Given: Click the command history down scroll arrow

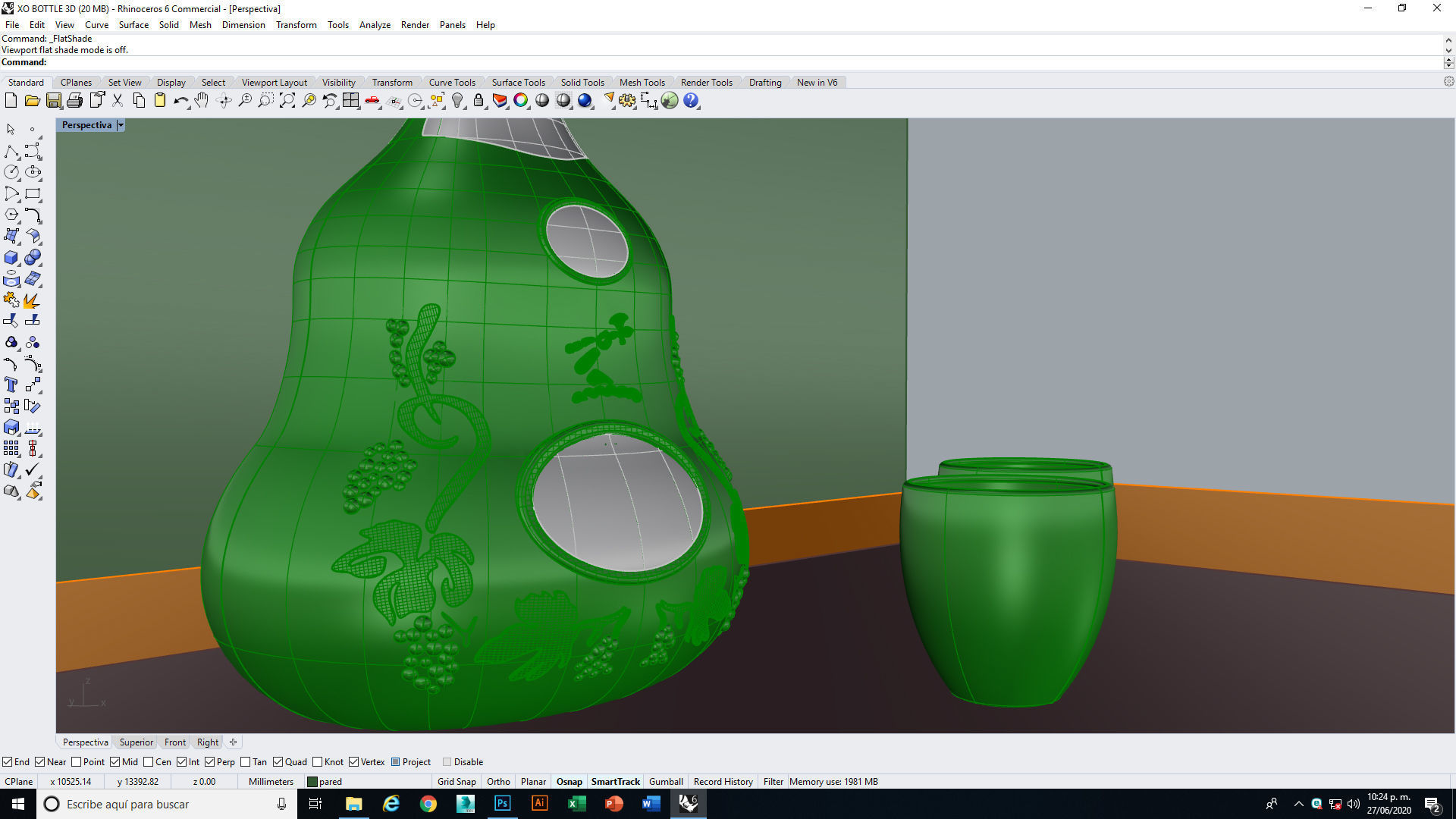Looking at the screenshot, I should (1448, 50).
